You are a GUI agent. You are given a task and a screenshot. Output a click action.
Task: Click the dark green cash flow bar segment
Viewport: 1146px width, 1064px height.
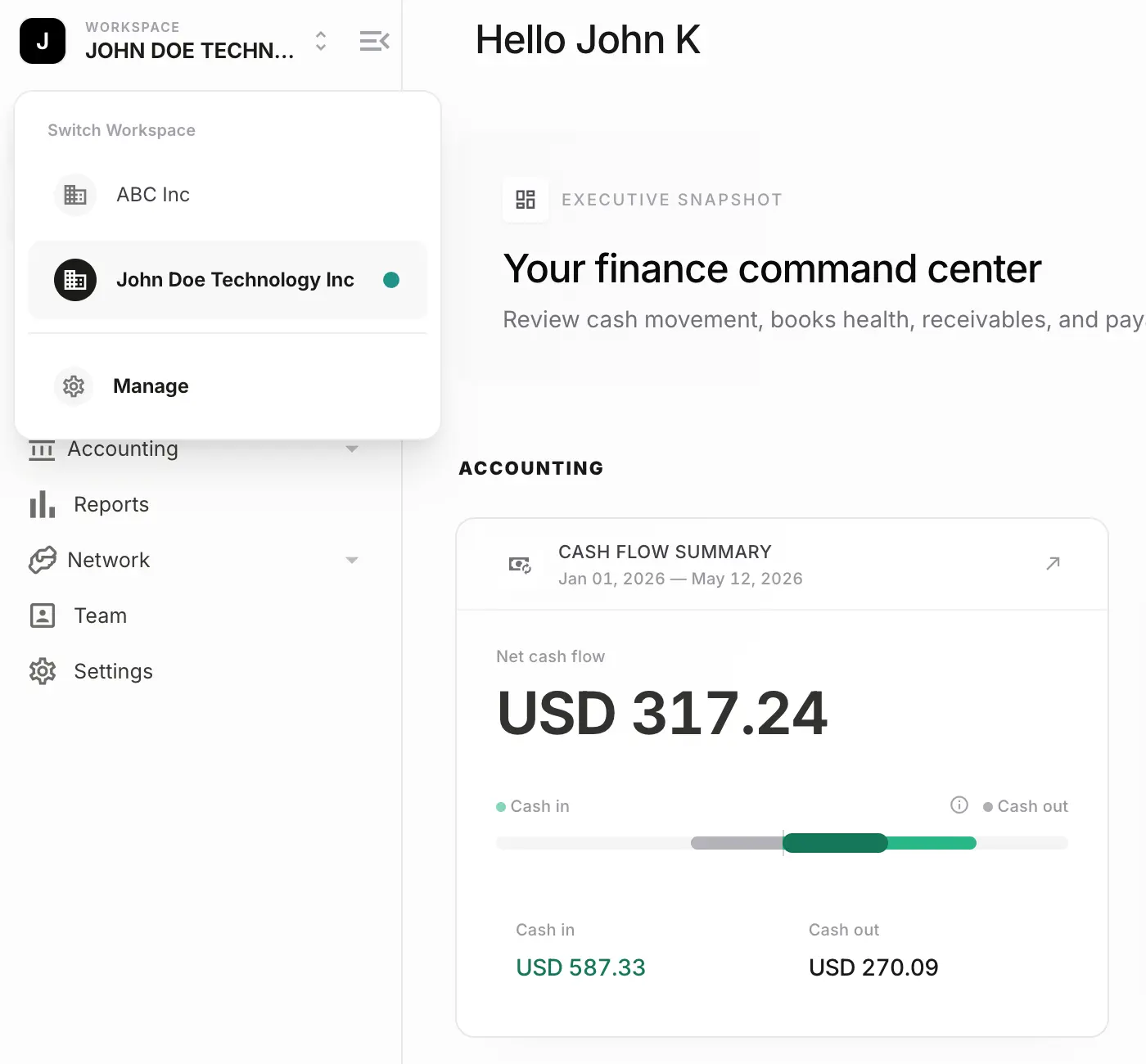point(835,843)
